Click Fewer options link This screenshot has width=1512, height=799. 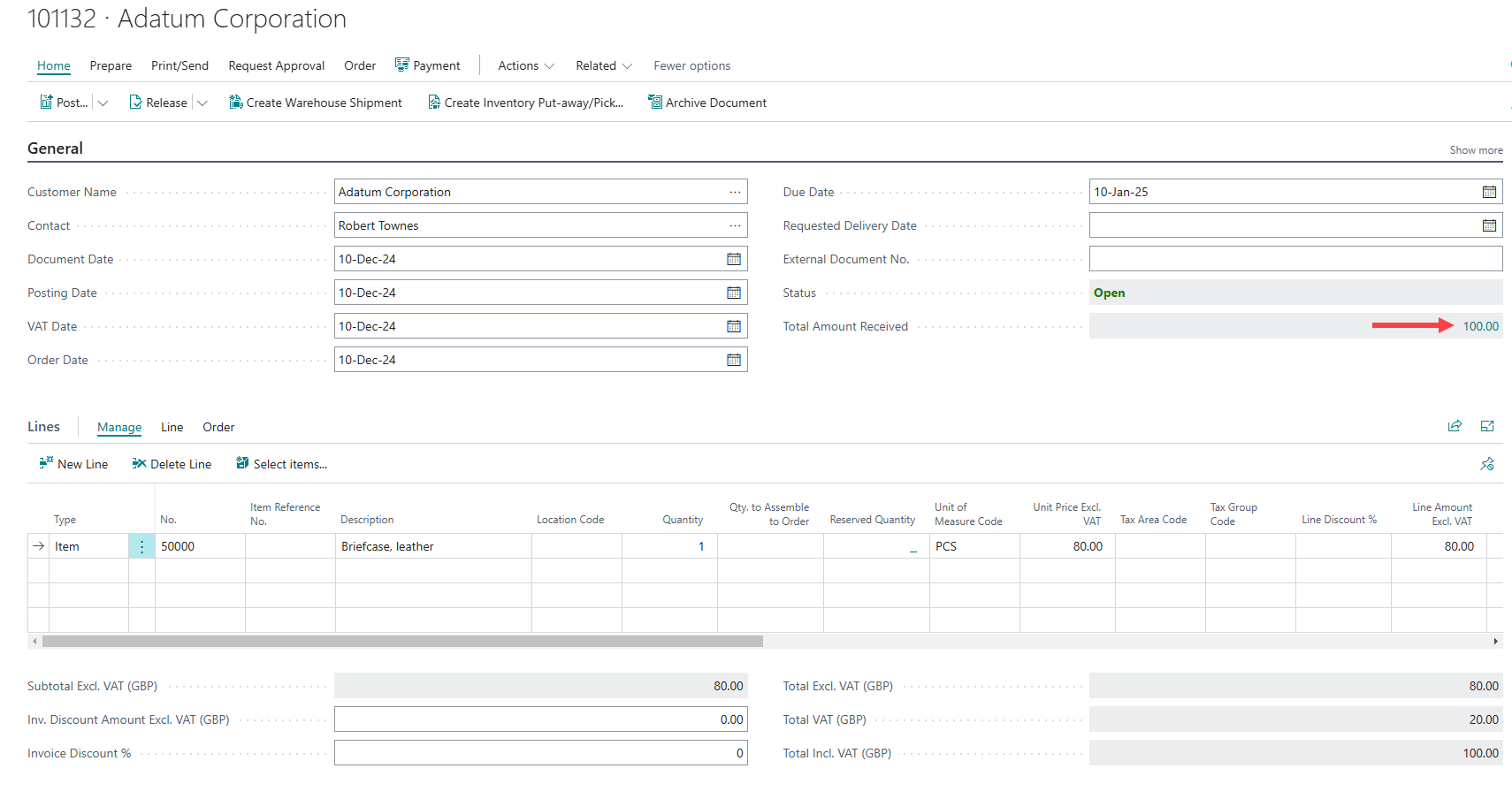[691, 65]
